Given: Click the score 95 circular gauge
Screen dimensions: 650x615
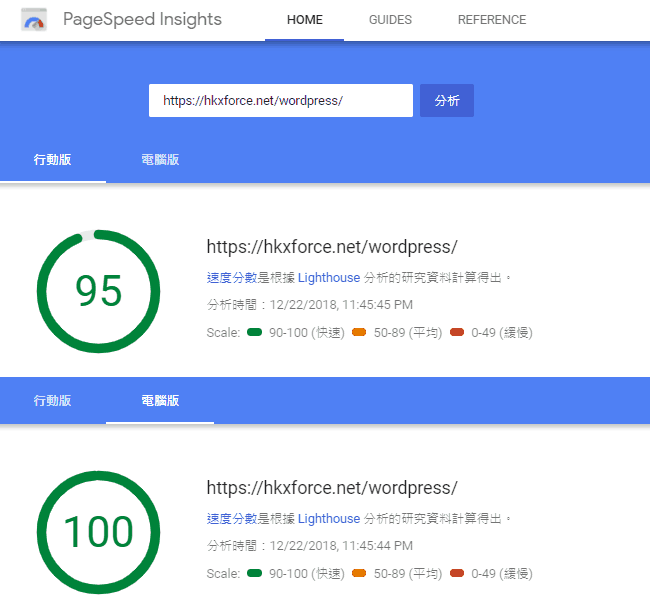Looking at the screenshot, I should point(99,291).
